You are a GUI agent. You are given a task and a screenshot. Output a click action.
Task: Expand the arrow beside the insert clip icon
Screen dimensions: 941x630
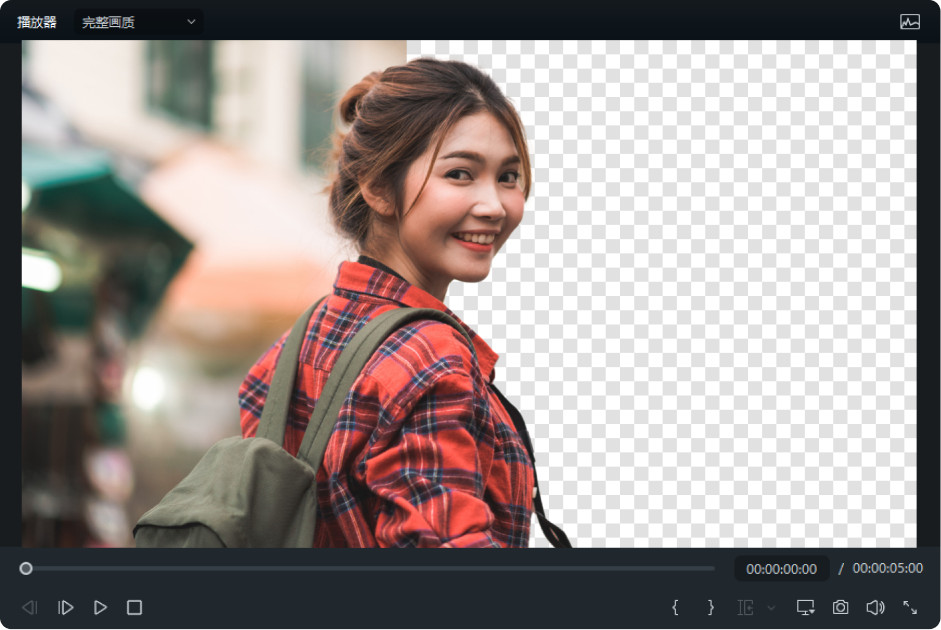coord(771,607)
